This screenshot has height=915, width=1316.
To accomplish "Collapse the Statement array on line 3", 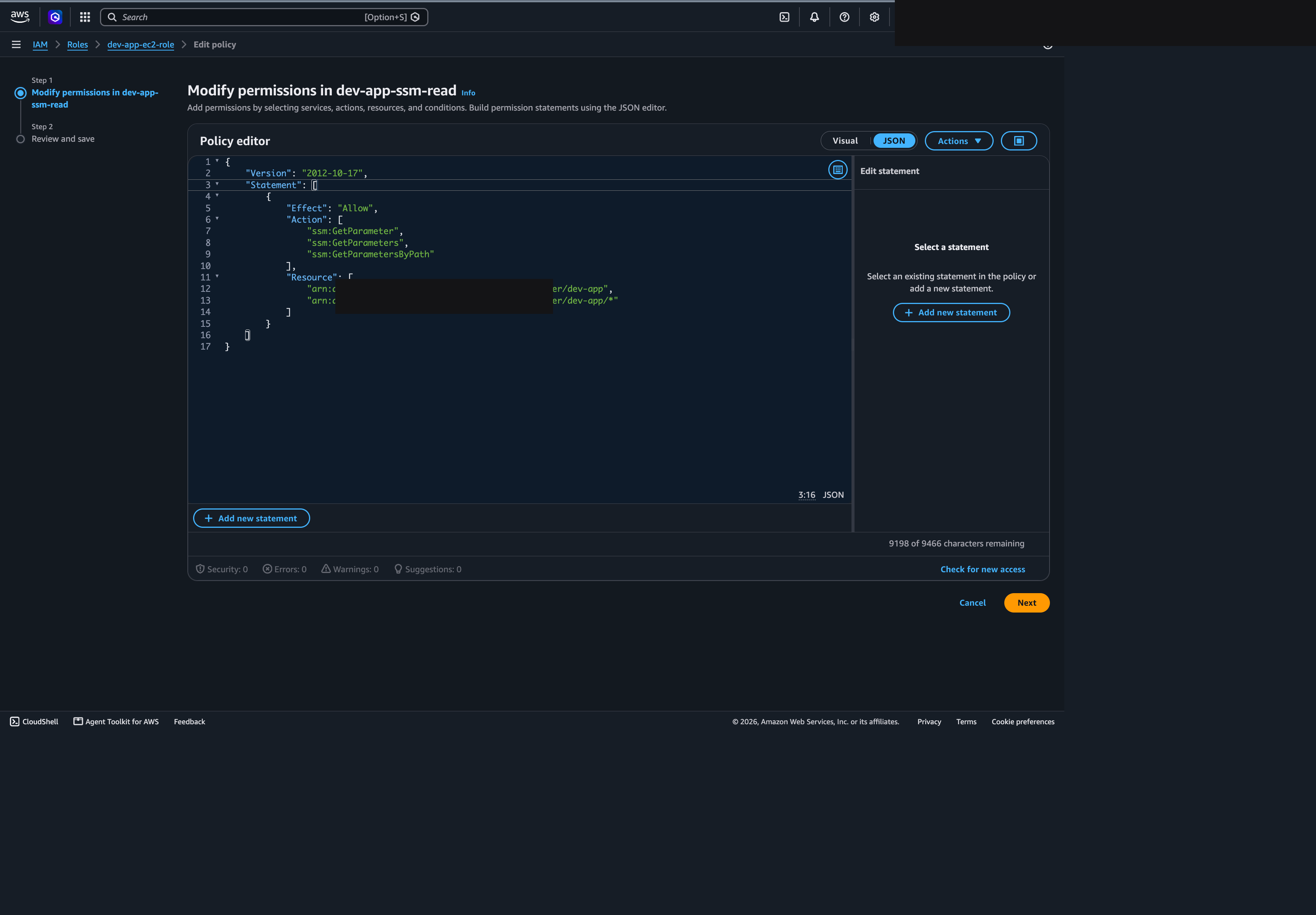I will click(x=217, y=185).
